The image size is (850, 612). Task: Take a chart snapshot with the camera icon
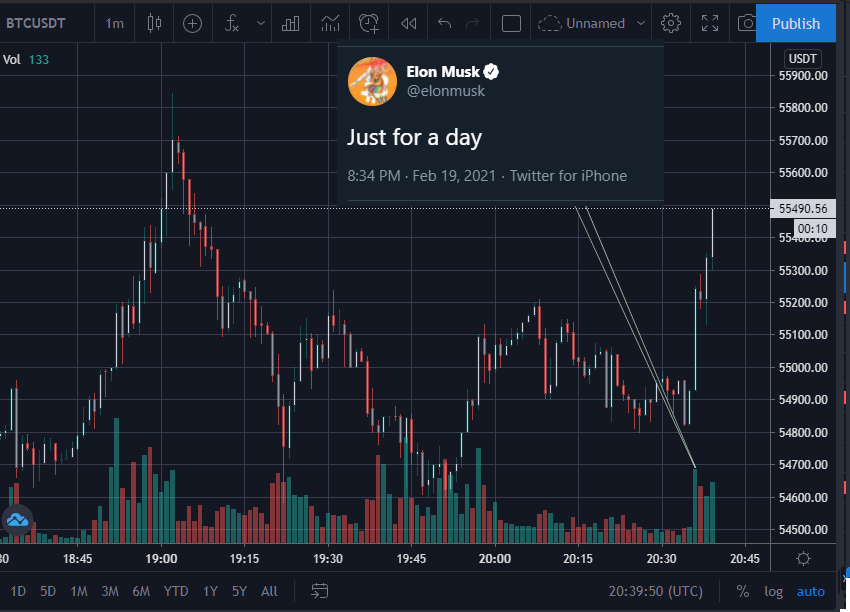747,23
